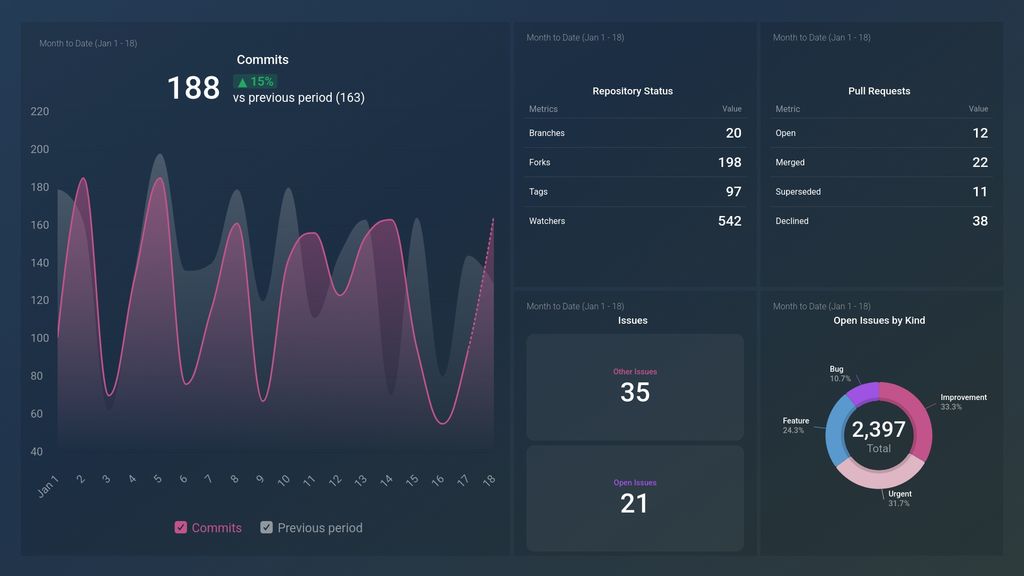Click the Bug 10.7% label
The width and height of the screenshot is (1024, 576).
839,374
